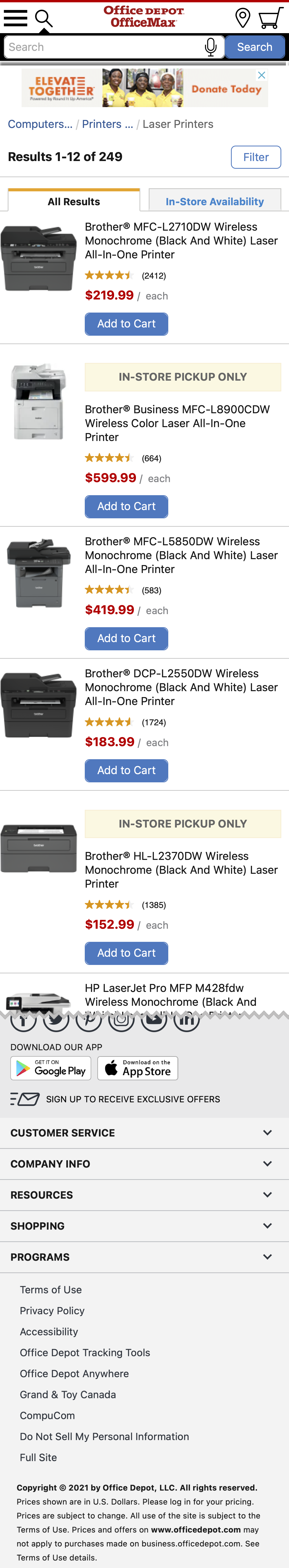The image size is (289, 1568).
Task: Add the Brother MFC-L2710DW printer to cart
Action: (127, 324)
